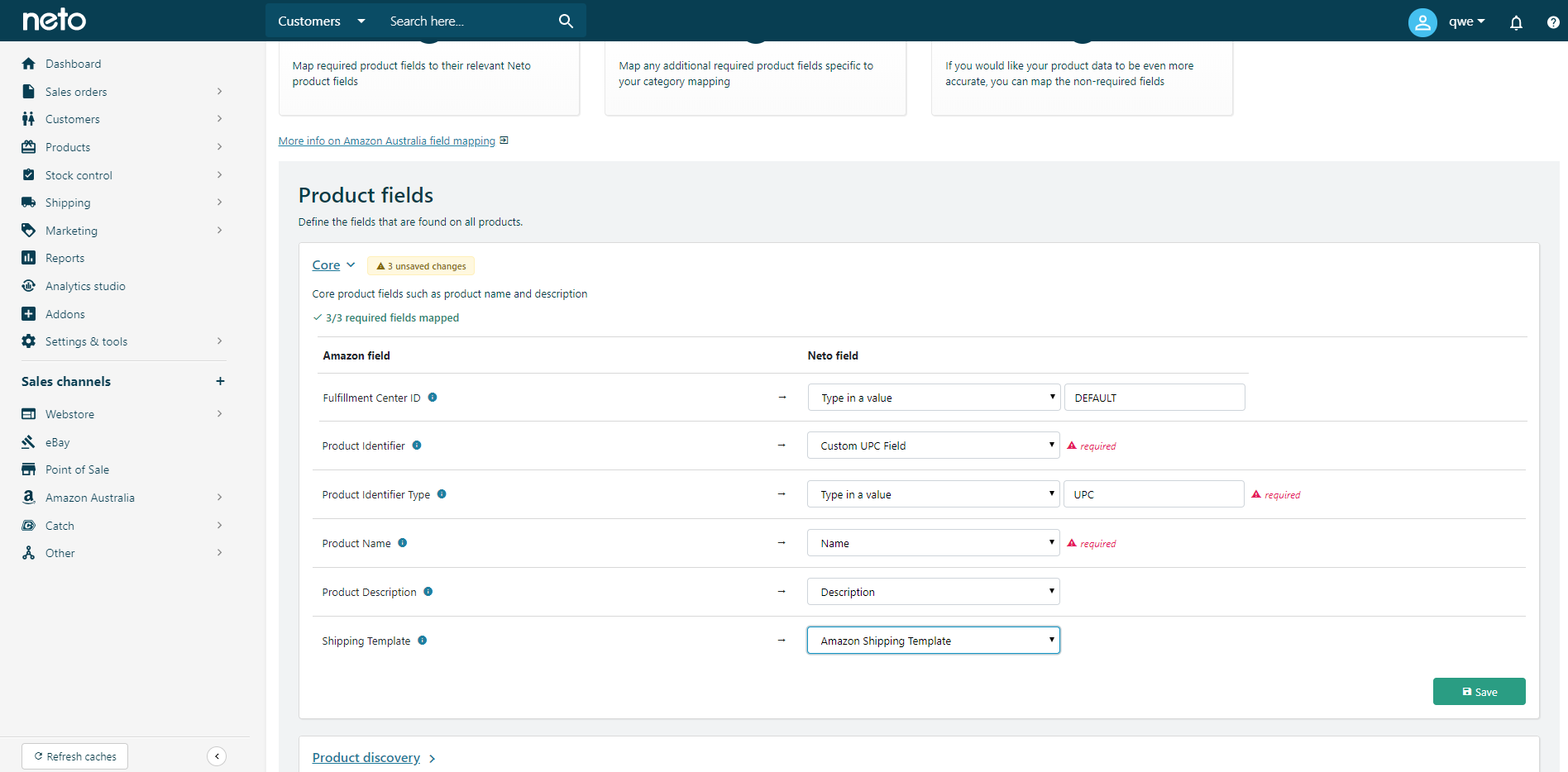Click the Dashboard home icon
1568x772 pixels.
click(29, 64)
